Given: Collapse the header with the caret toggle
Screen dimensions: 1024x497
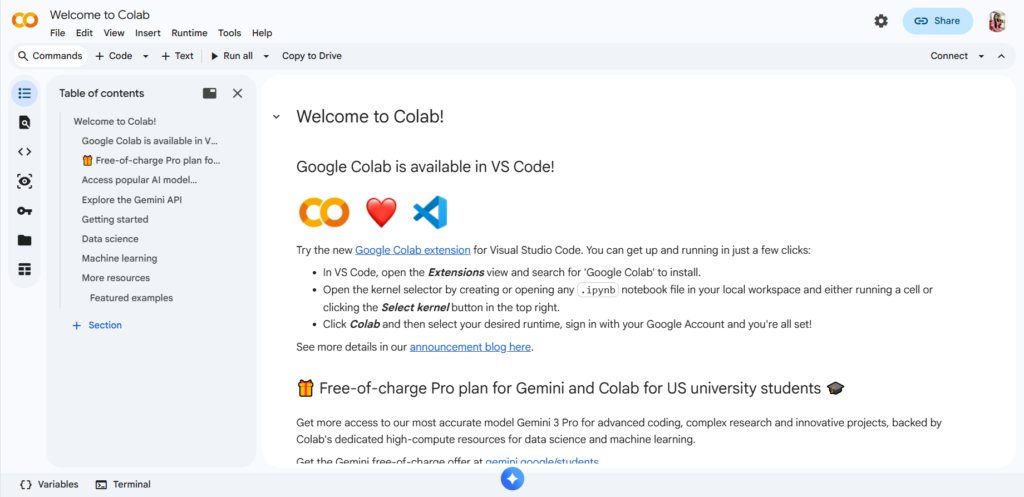Looking at the screenshot, I should point(1001,56).
